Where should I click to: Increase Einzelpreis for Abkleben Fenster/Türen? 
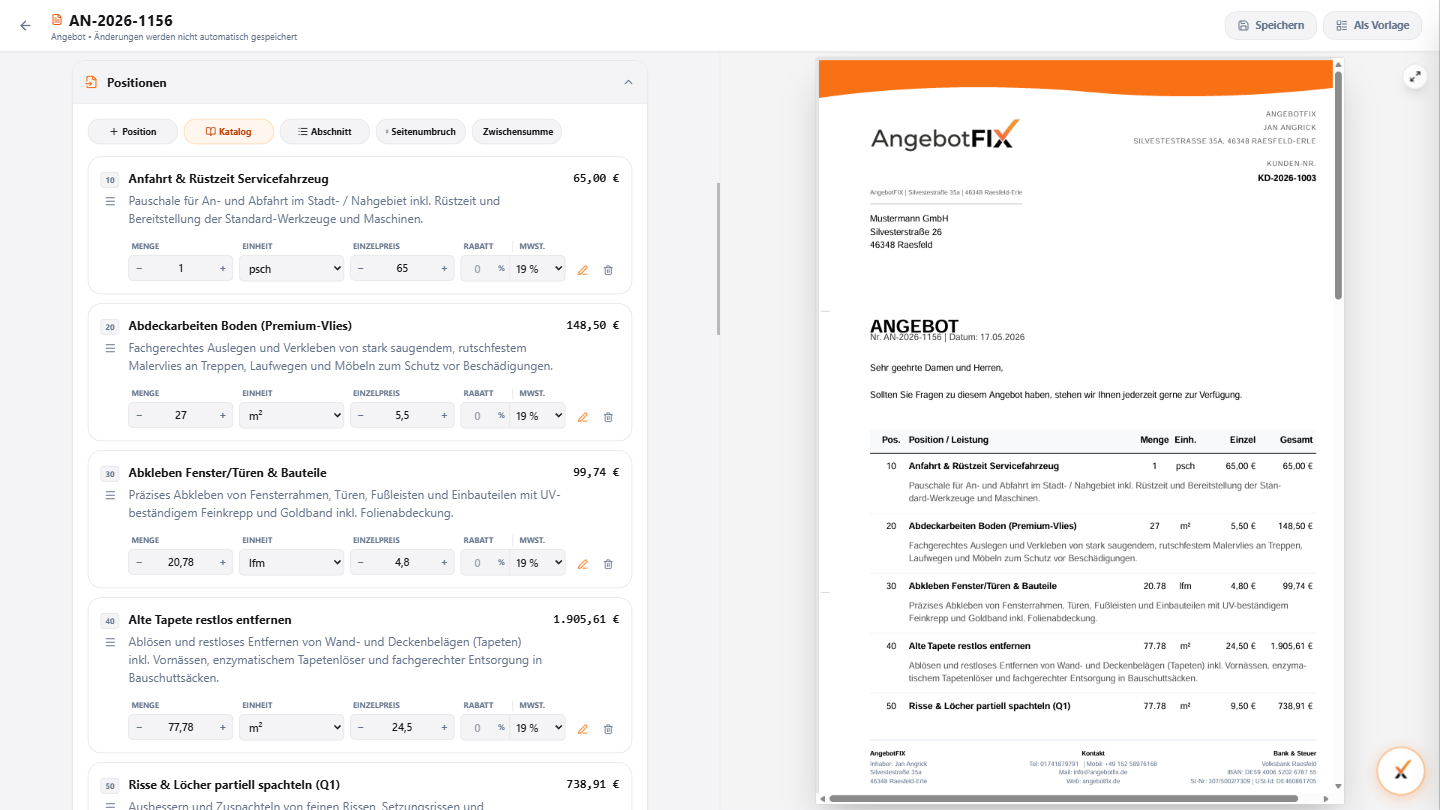[x=444, y=562]
